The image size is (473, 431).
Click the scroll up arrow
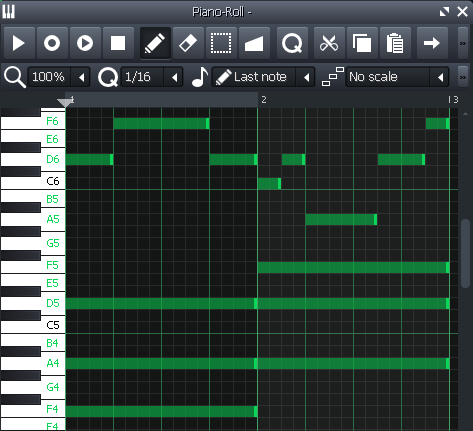[465, 114]
